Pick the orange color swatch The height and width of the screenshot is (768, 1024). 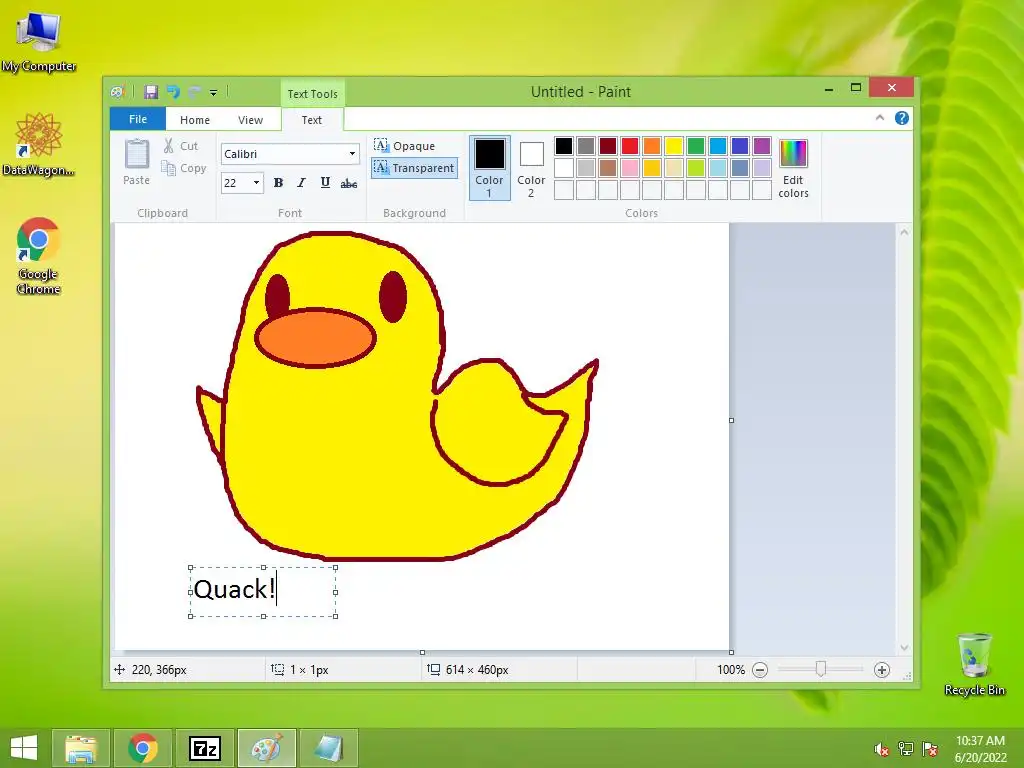[x=652, y=146]
